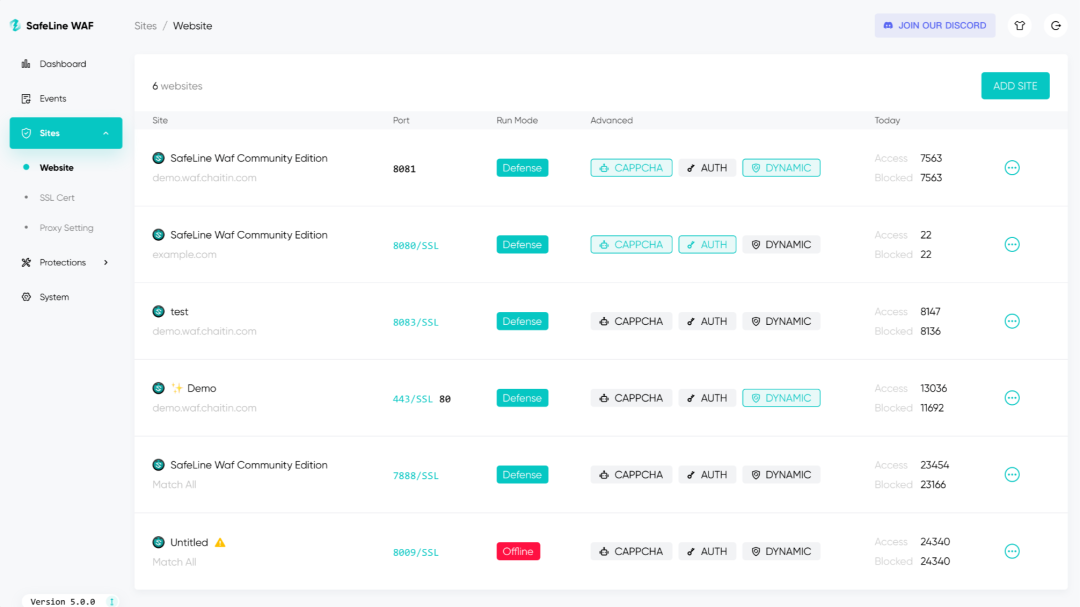
Task: Click the Access count 13036
Action: [x=933, y=388]
